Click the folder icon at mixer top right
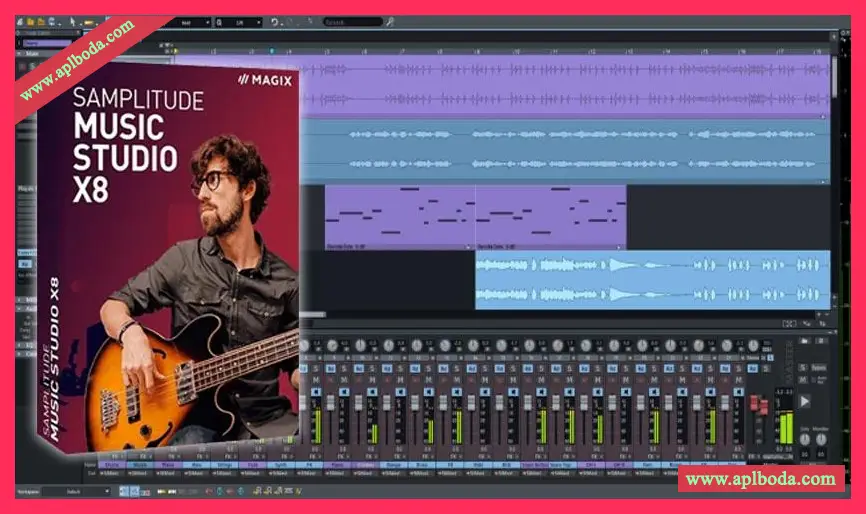Viewport: 866px width, 514px height. coord(805,341)
